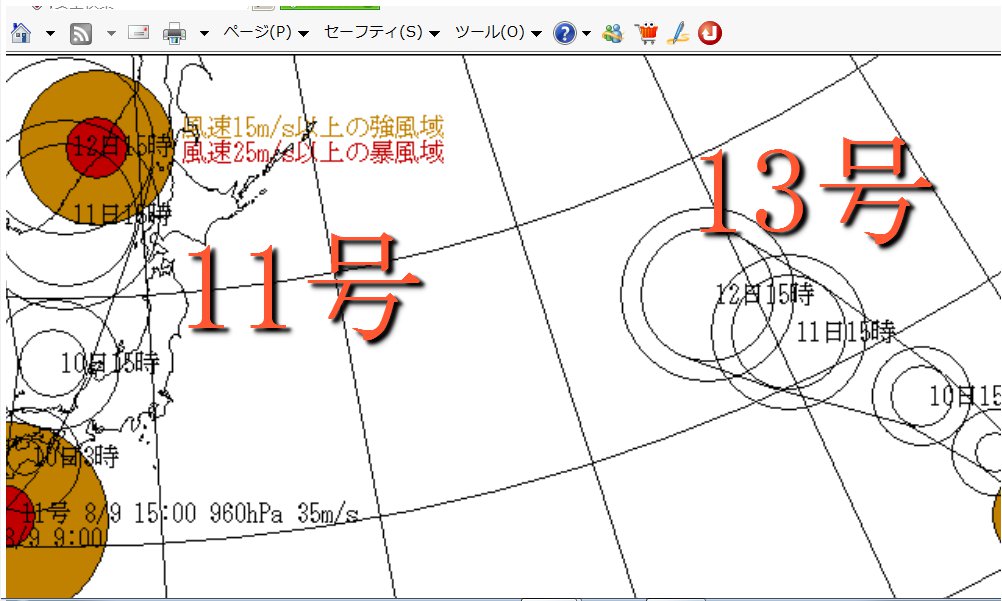The width and height of the screenshot is (1002, 601).
Task: Click the 10日3時 forecast label
Action: tap(77, 457)
